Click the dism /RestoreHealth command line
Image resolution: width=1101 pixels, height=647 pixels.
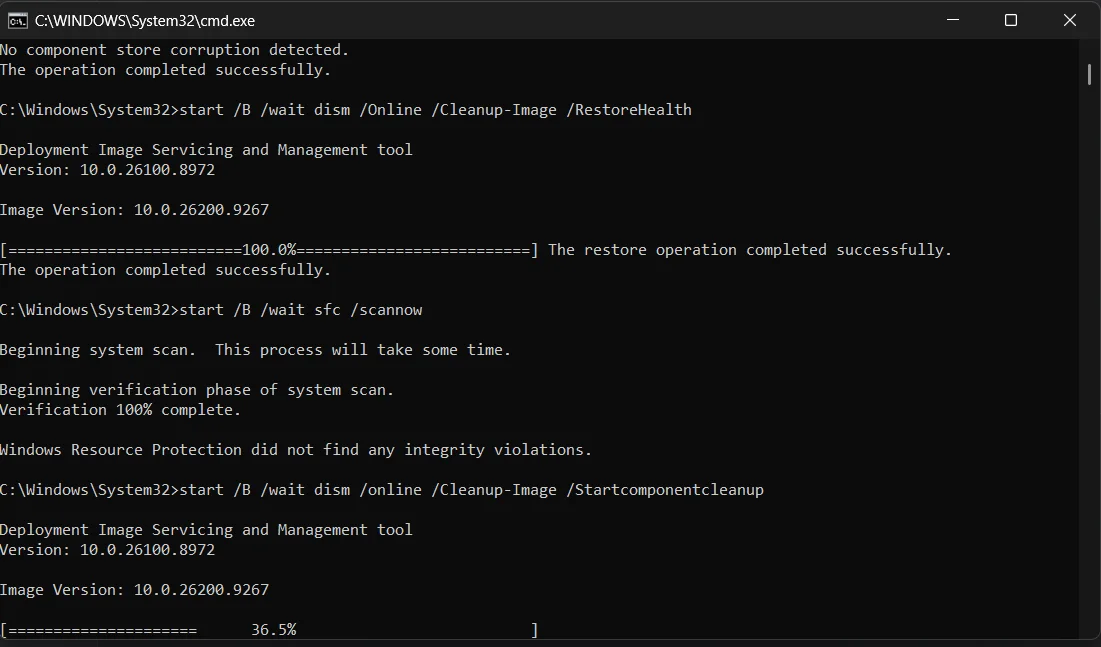click(x=345, y=110)
